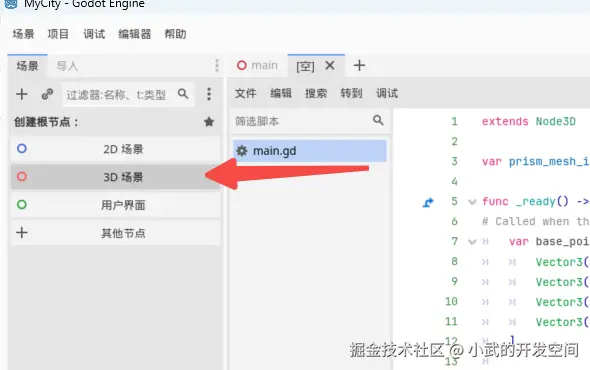The width and height of the screenshot is (590, 370).
Task: Click the '# Called when' comment line
Action: [x=535, y=221]
